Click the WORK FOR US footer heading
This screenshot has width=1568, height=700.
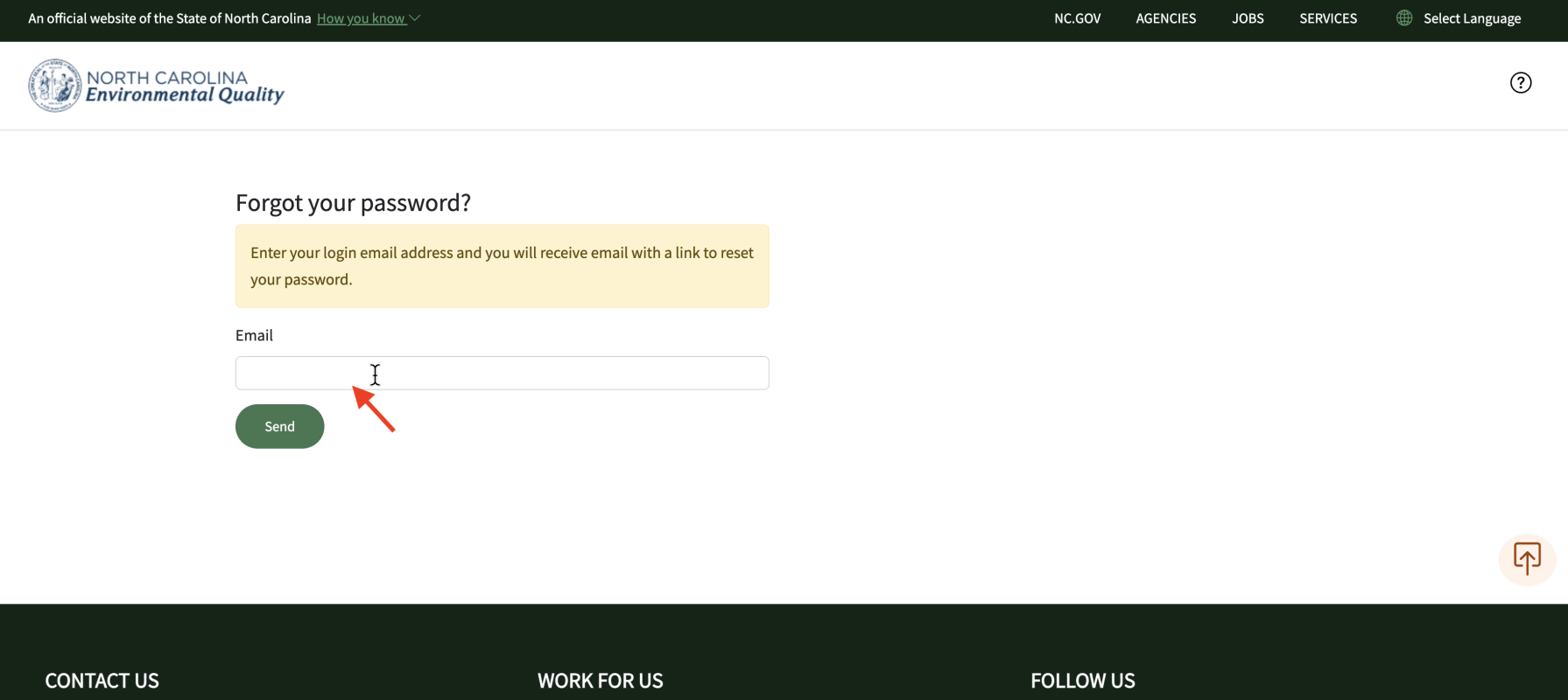point(600,680)
